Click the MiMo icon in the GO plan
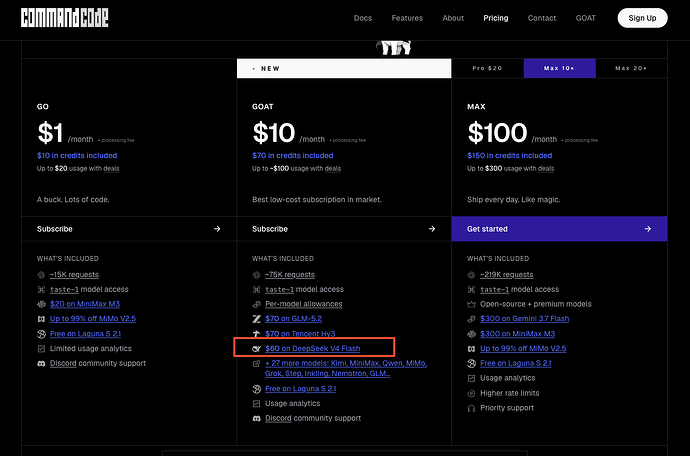Viewport: 690px width, 456px height. tap(41, 319)
